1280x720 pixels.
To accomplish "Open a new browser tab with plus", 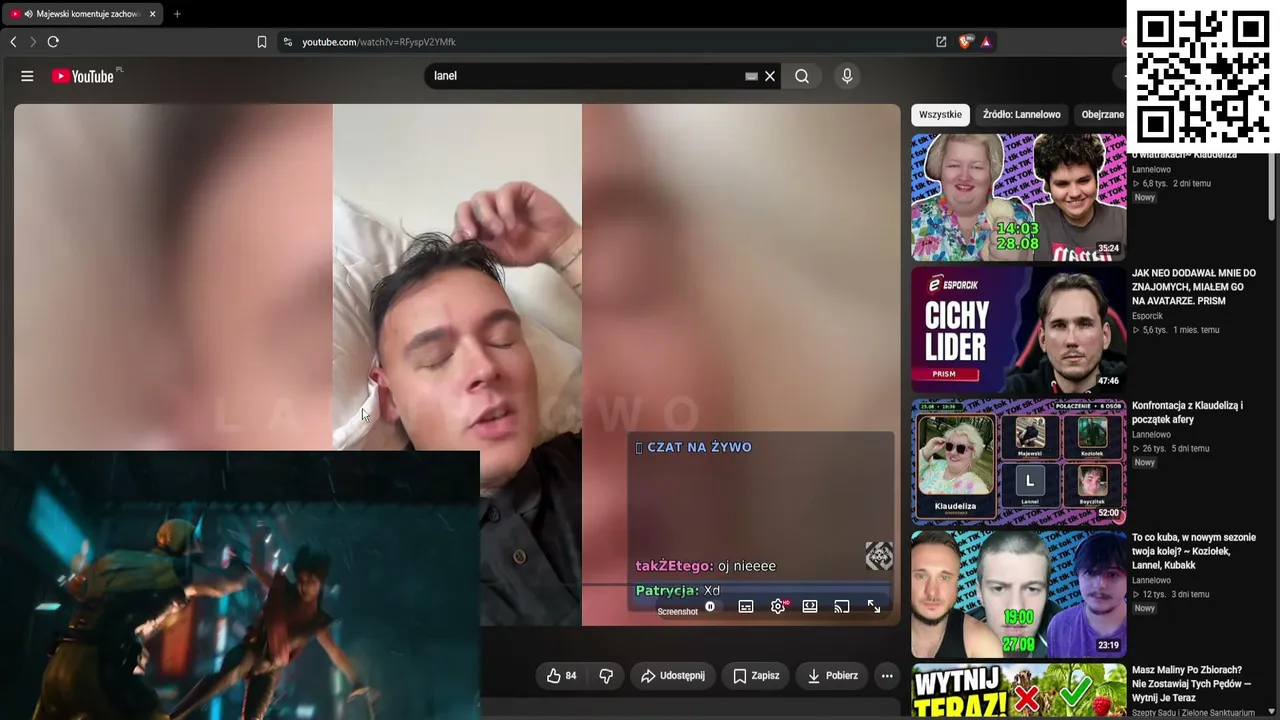I will [x=177, y=14].
